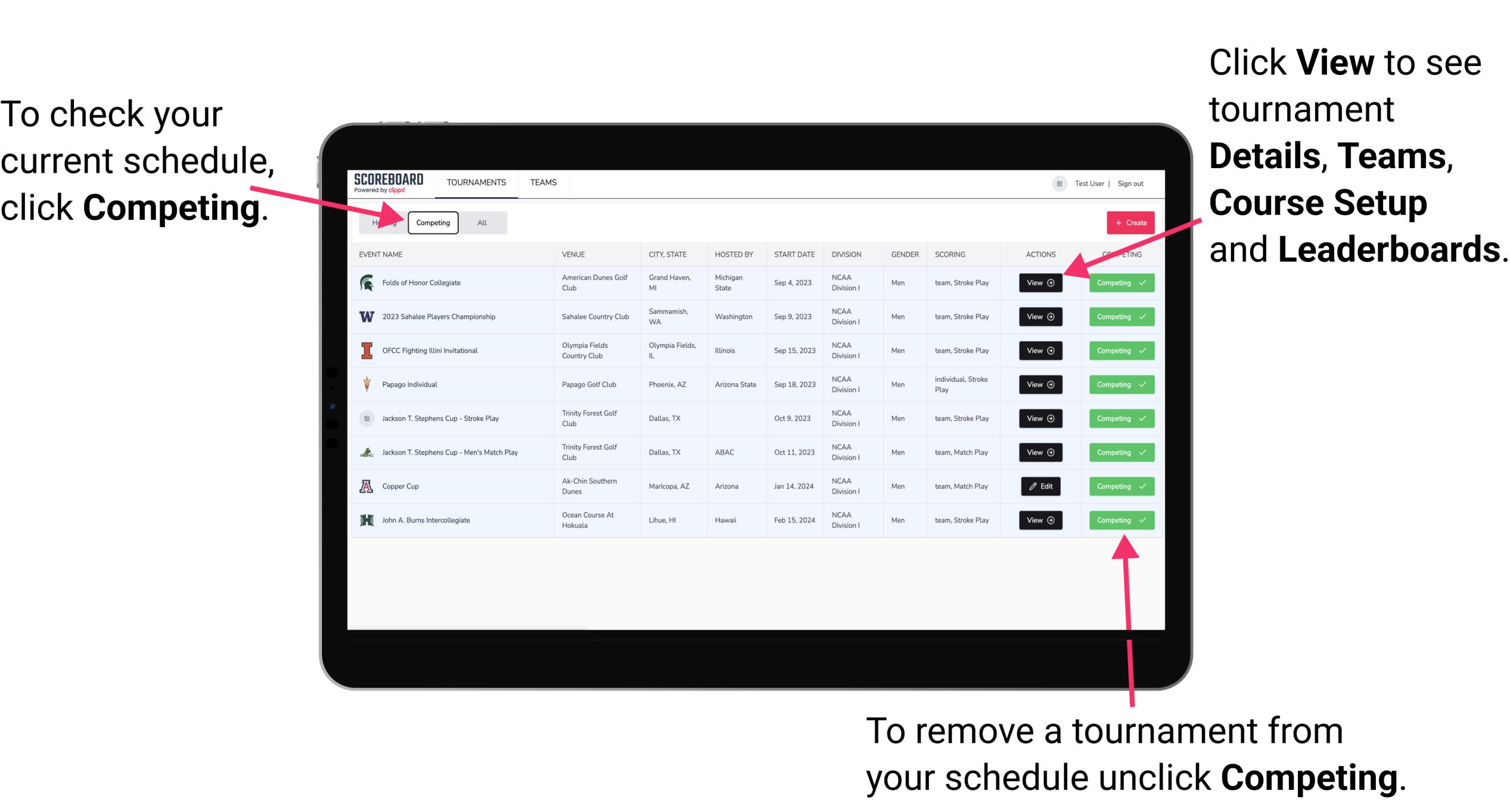Click View icon for OFCC Fighting Illini Invitational
Image resolution: width=1510 pixels, height=812 pixels.
coord(1041,351)
